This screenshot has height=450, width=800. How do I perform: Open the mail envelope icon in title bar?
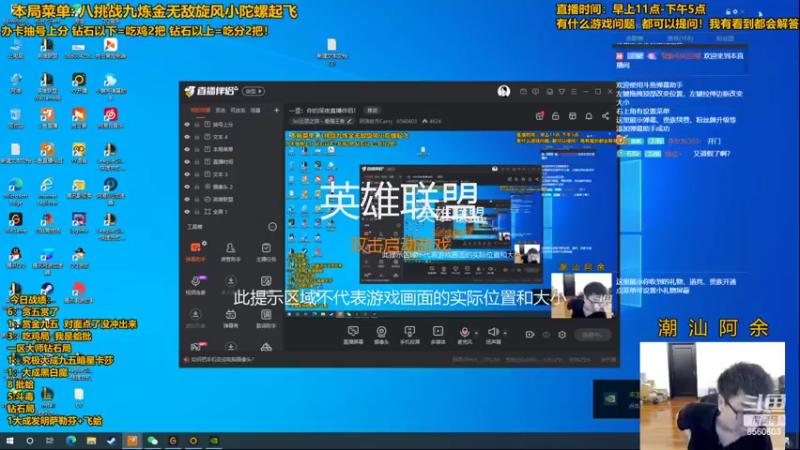[x=523, y=91]
